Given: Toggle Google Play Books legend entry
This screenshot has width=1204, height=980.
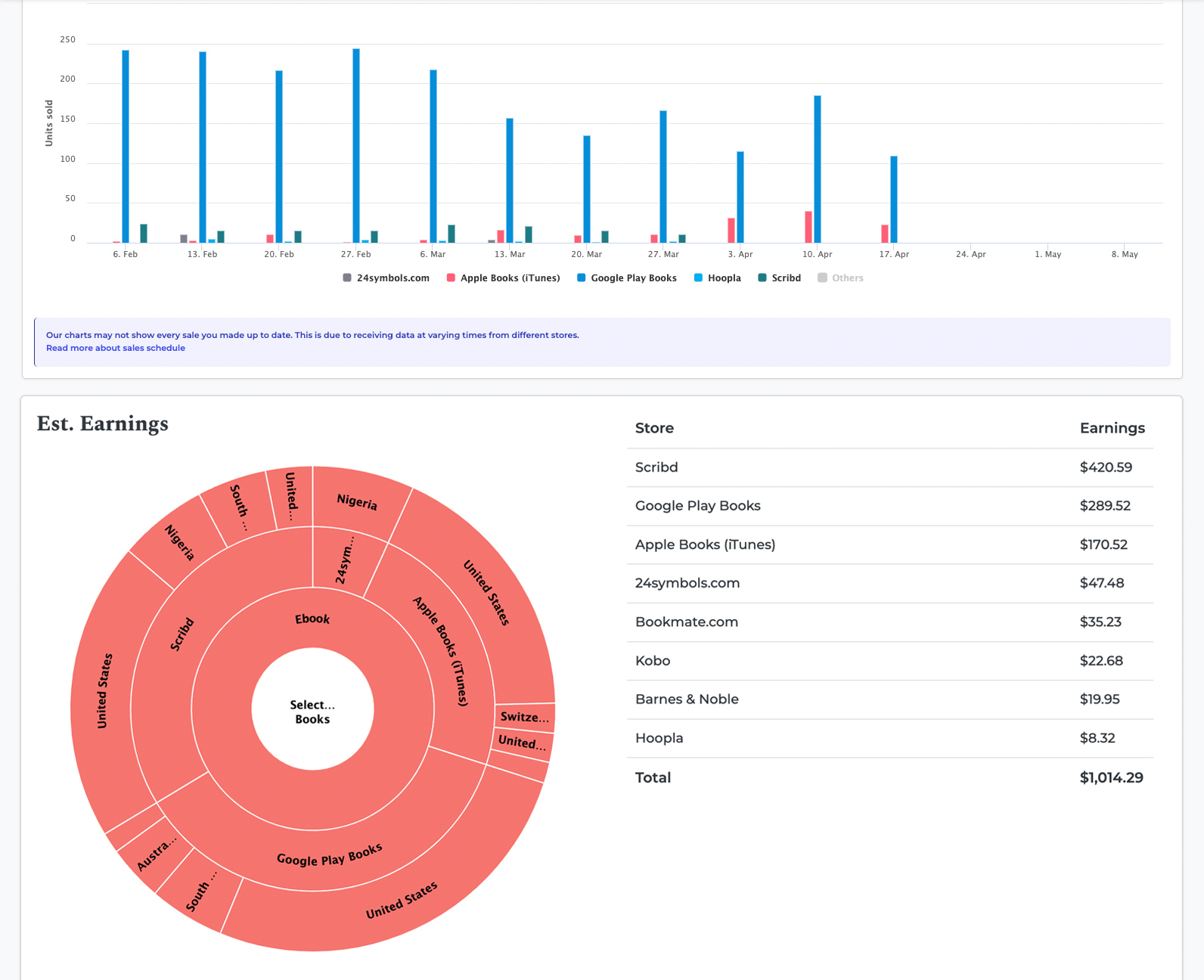Looking at the screenshot, I should tap(626, 278).
